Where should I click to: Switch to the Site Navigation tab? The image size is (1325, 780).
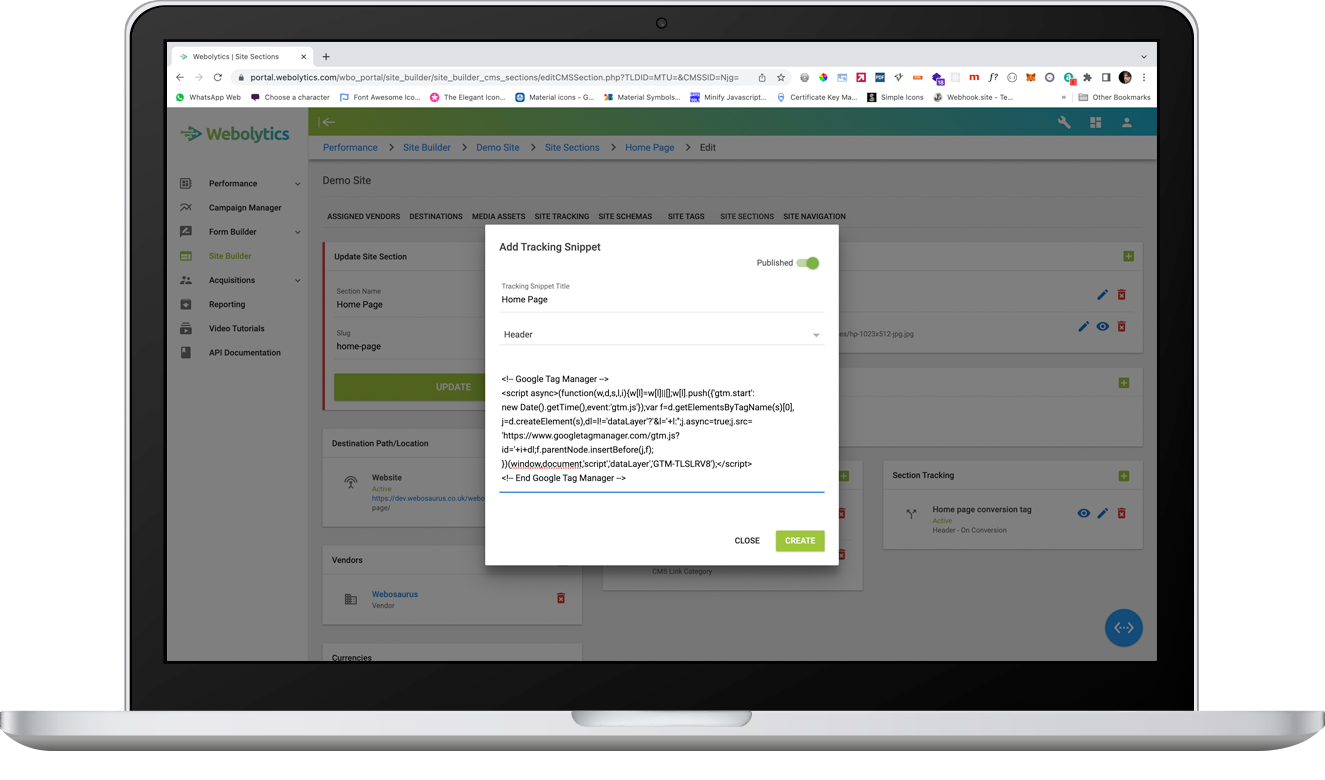click(x=814, y=216)
